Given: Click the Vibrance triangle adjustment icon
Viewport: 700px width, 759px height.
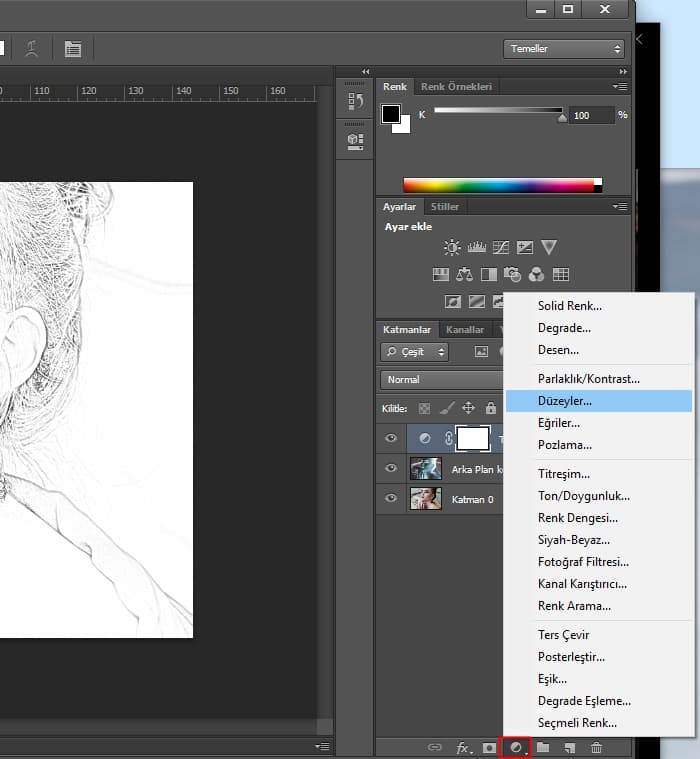Looking at the screenshot, I should [549, 247].
